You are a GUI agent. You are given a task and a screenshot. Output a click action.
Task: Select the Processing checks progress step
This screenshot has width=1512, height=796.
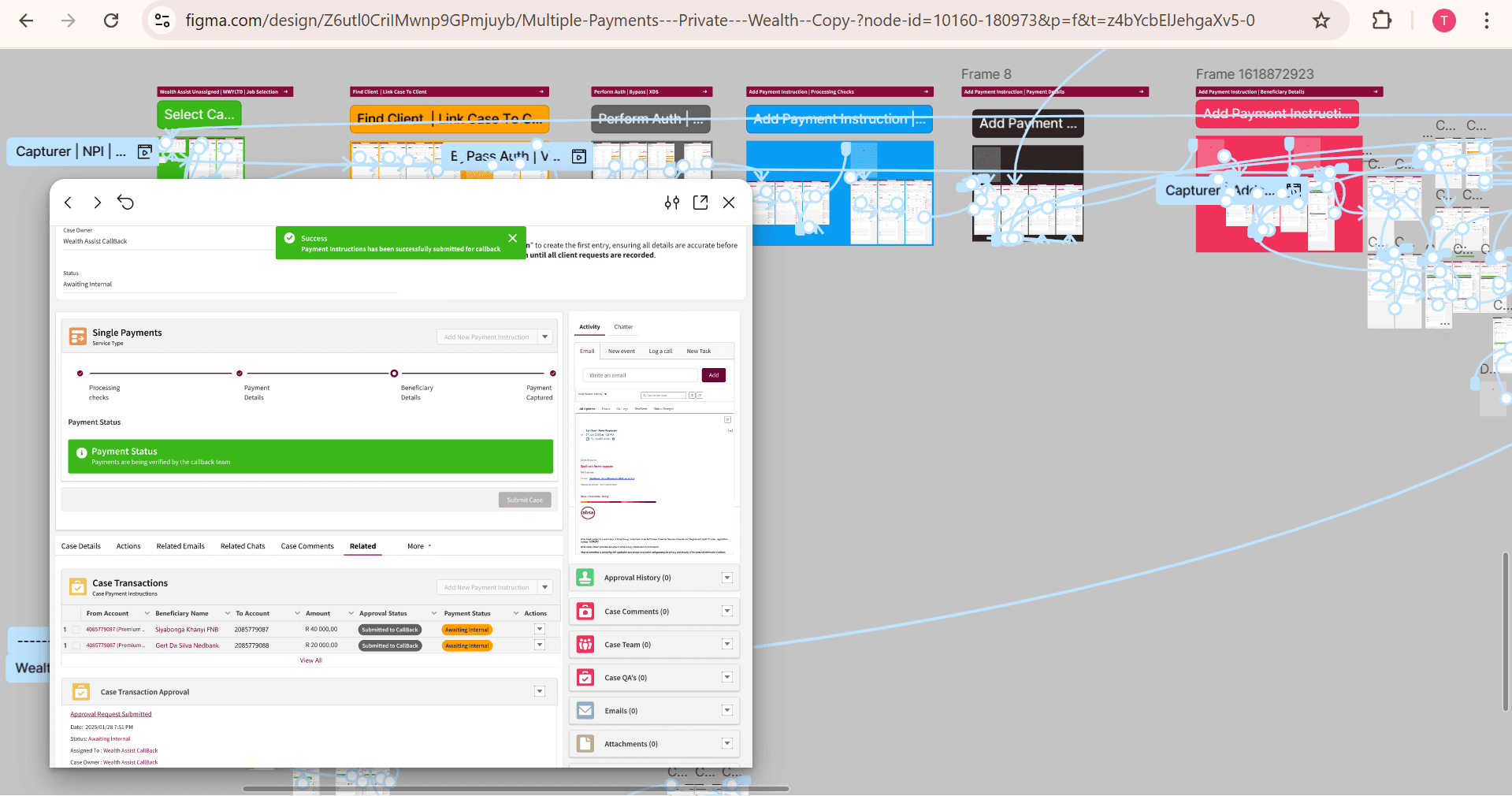[x=80, y=374]
